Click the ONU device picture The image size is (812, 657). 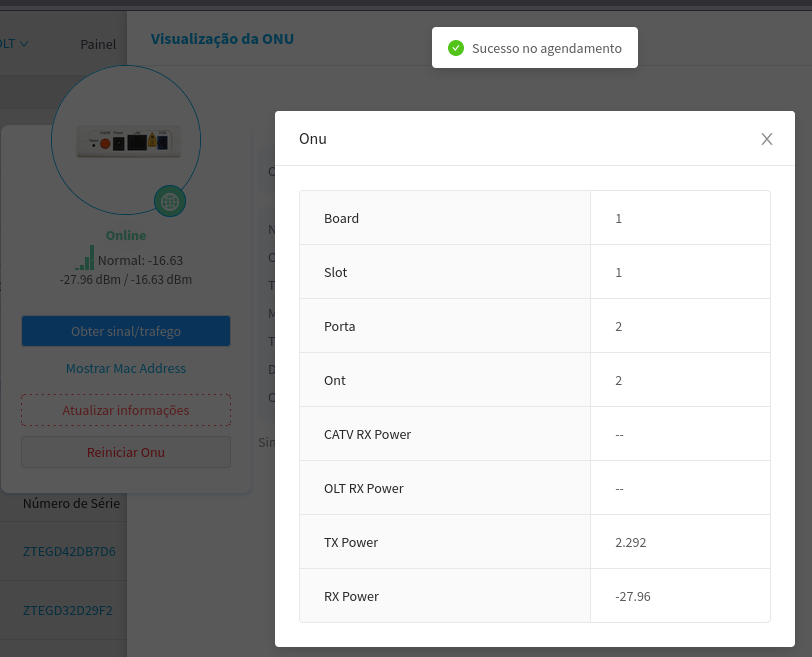pos(126,142)
